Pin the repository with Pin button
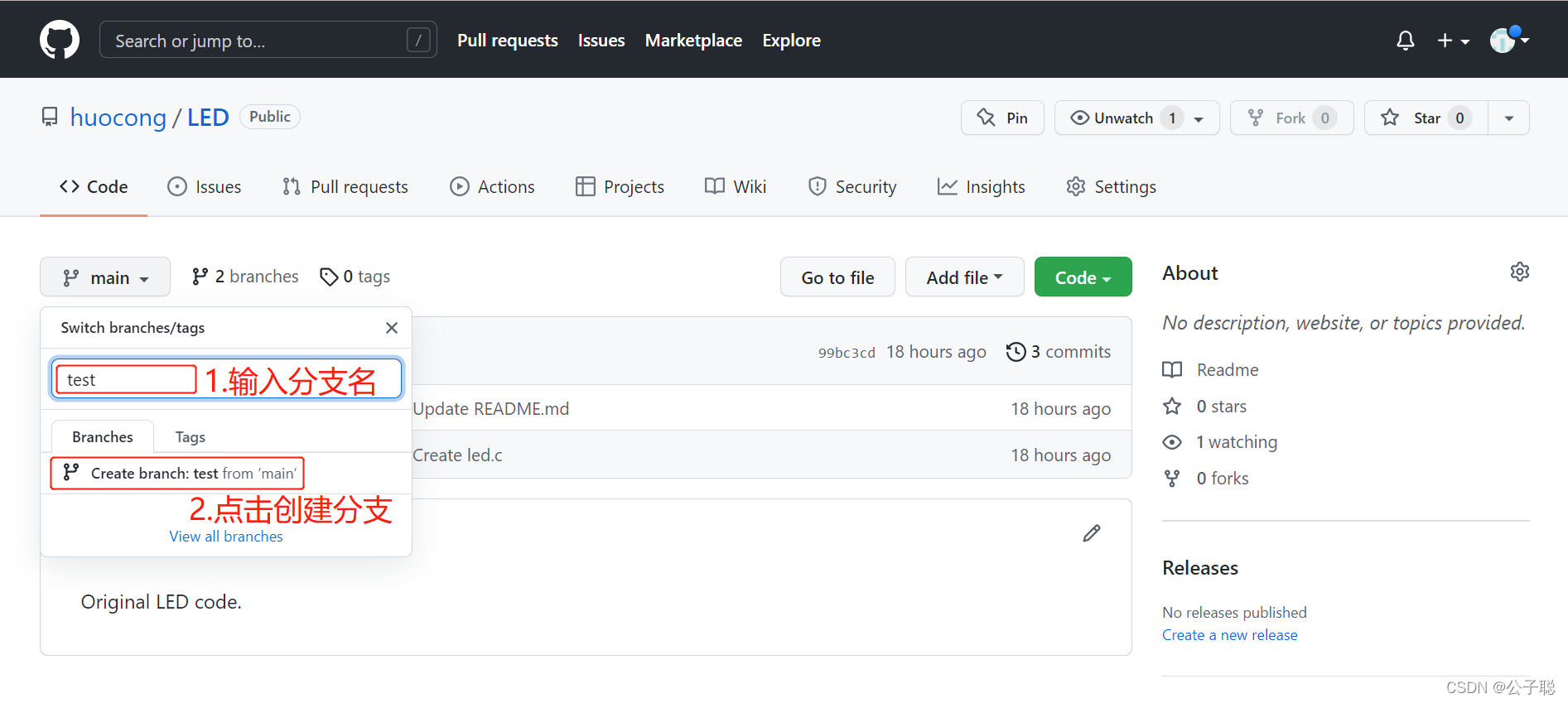 coord(1002,118)
